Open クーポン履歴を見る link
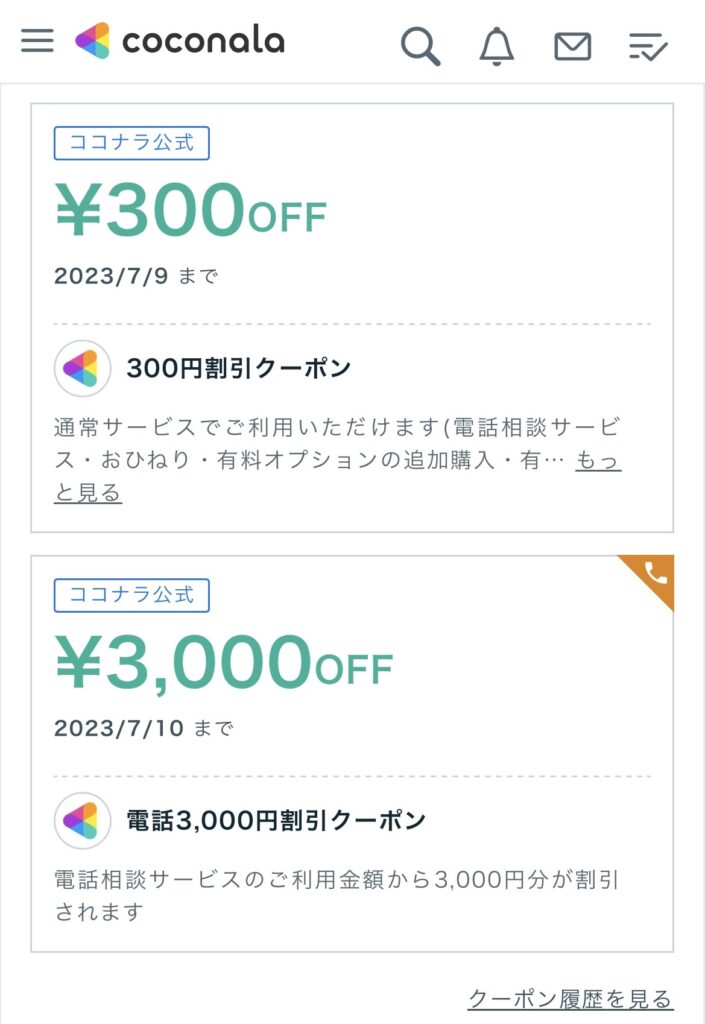 click(x=570, y=998)
